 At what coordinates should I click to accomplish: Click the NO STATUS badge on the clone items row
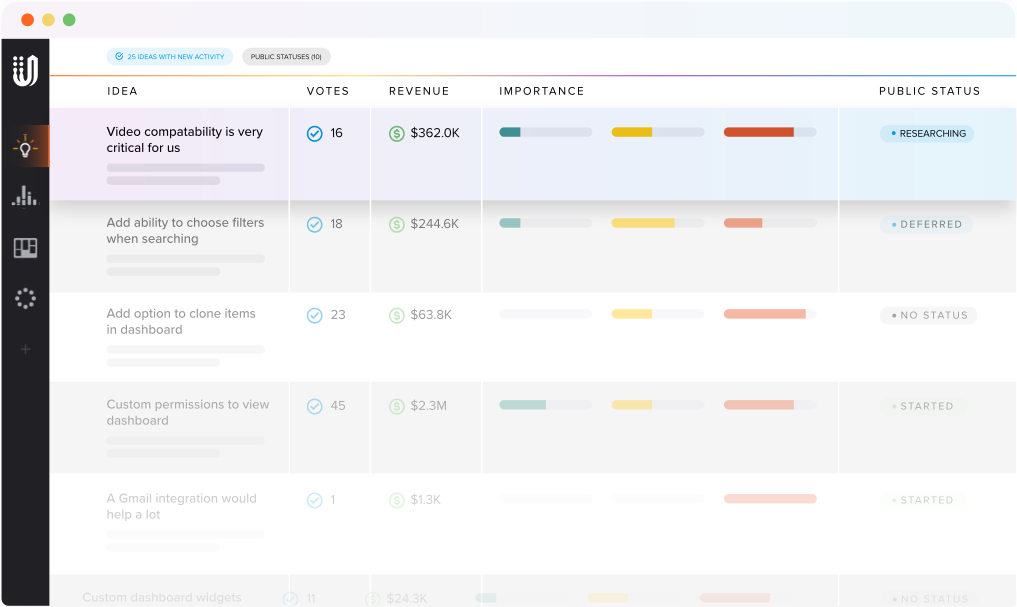coord(928,315)
